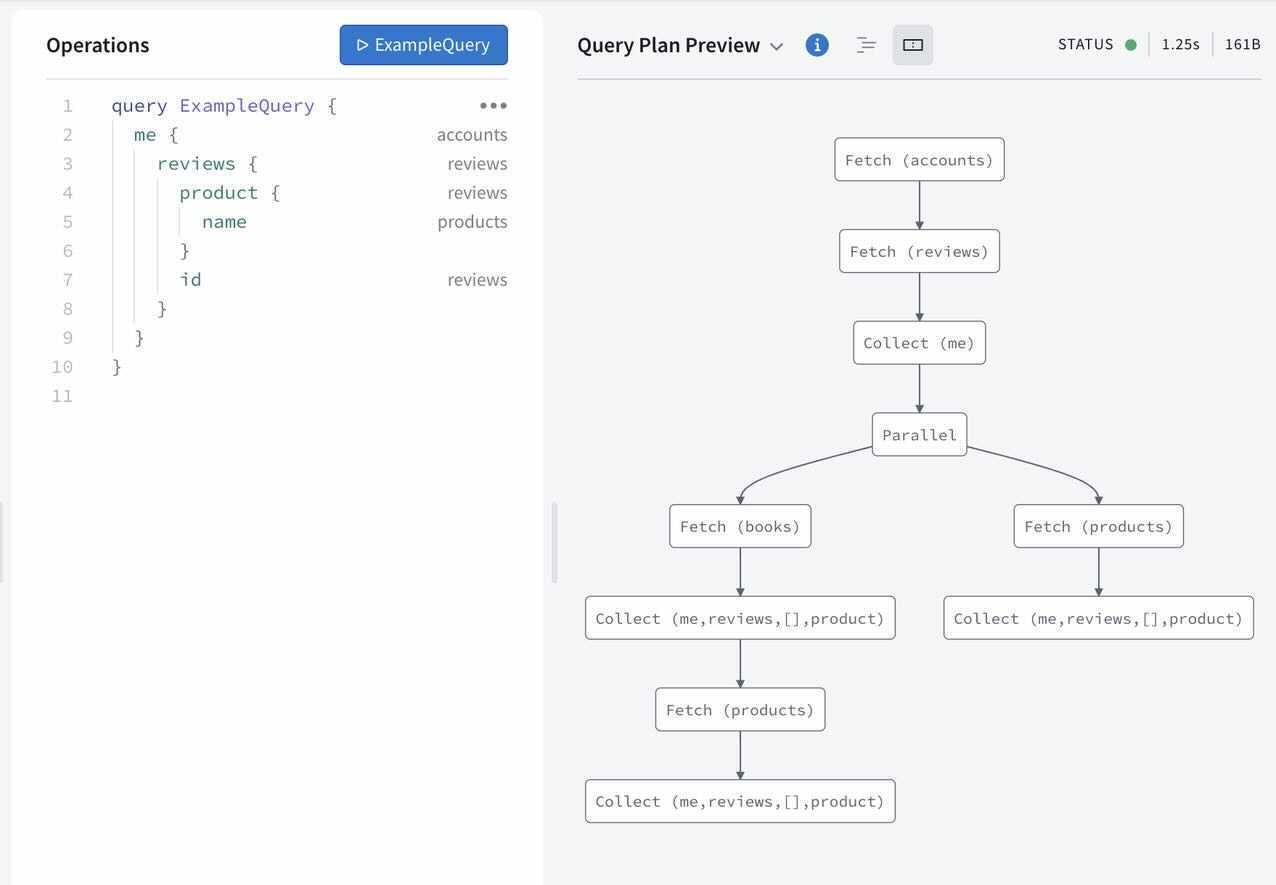Click the reviews label on line 7
The image size is (1276, 885).
(x=477, y=279)
